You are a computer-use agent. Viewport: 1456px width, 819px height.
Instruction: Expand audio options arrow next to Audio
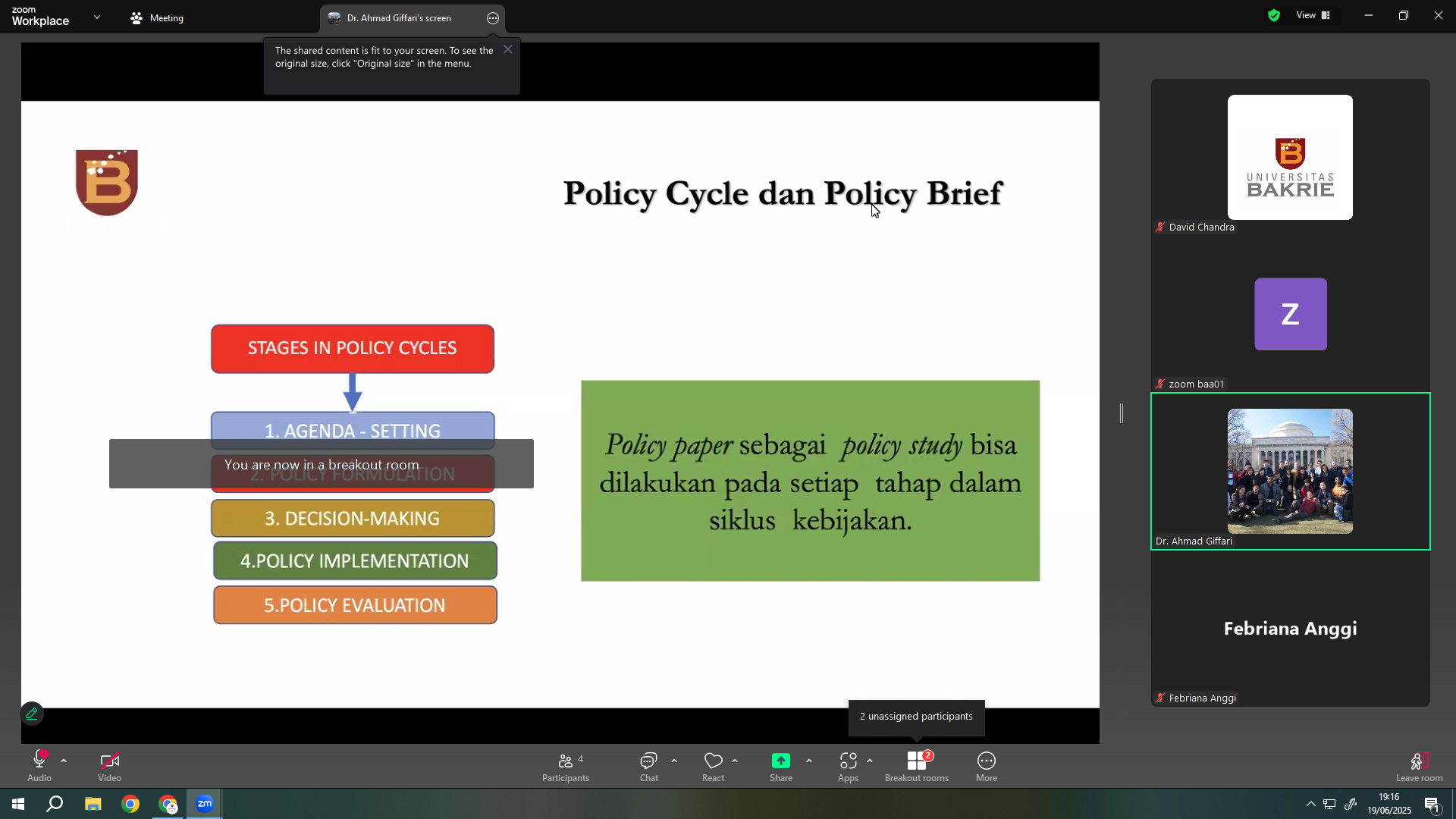(x=64, y=761)
